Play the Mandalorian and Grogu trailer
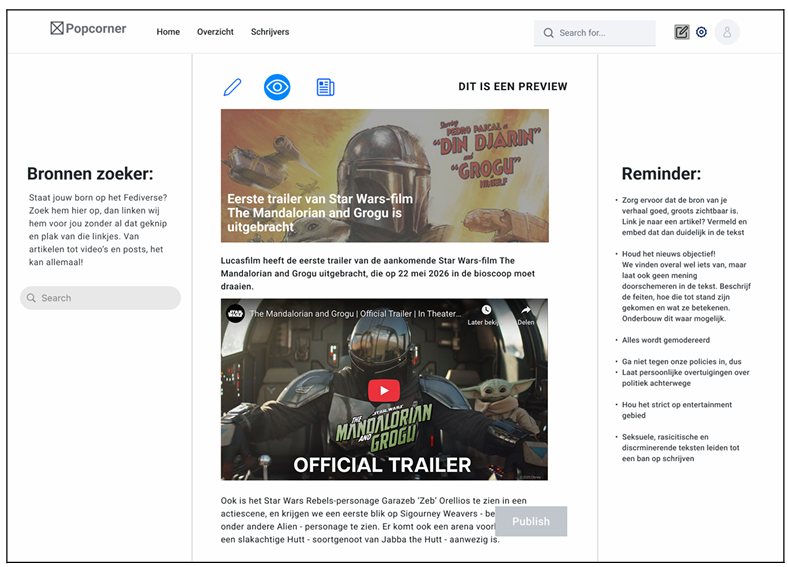 click(384, 391)
